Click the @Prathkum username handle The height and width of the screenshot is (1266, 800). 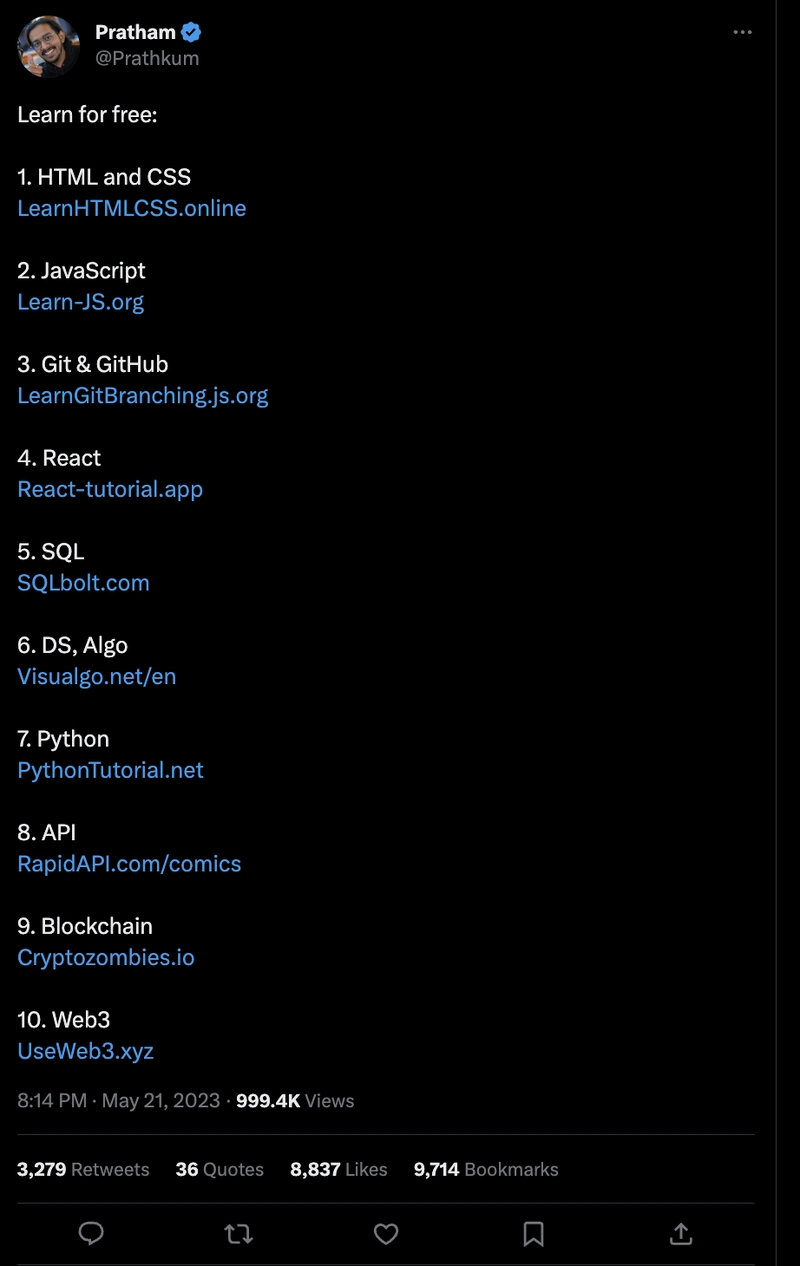[147, 58]
